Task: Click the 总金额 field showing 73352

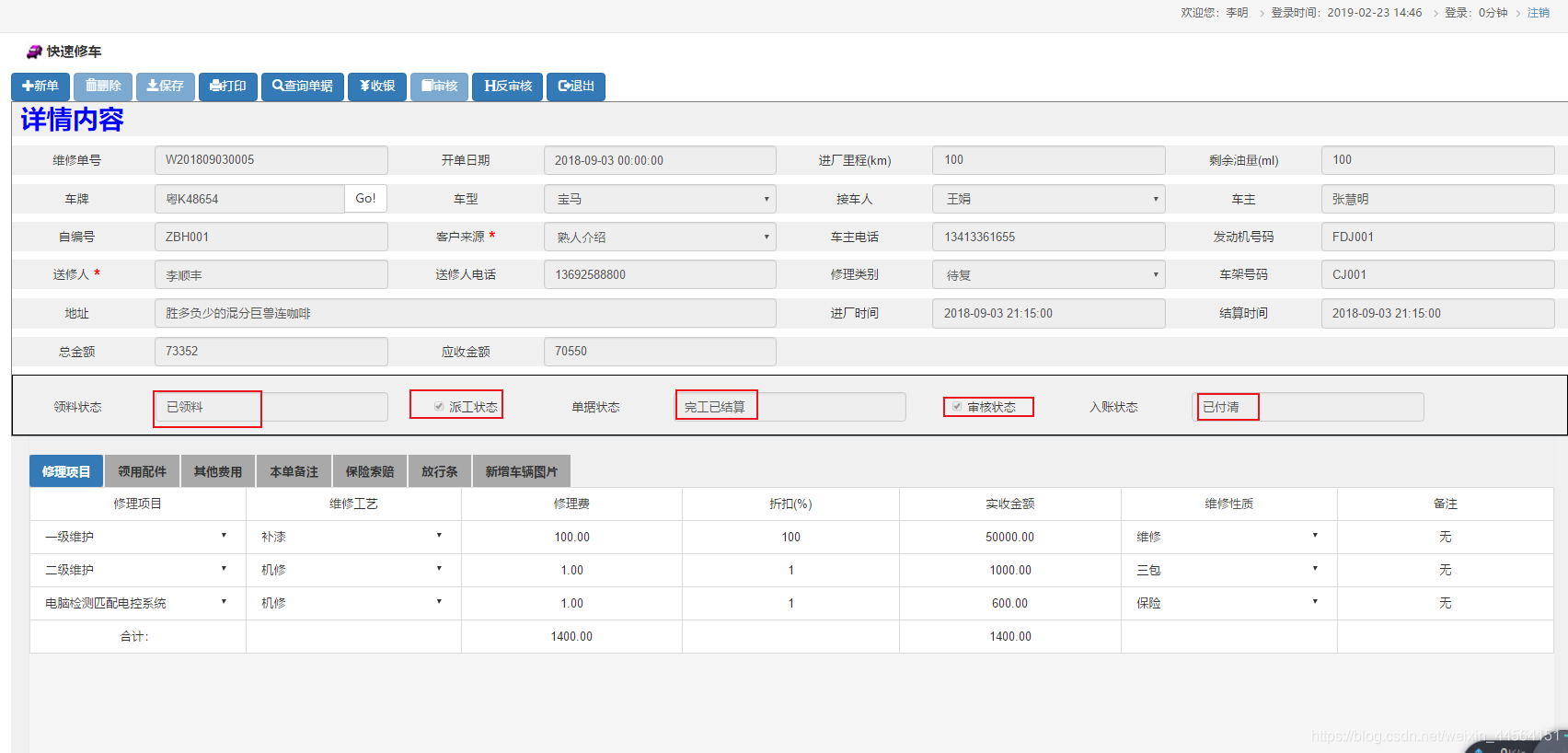Action: click(x=271, y=352)
